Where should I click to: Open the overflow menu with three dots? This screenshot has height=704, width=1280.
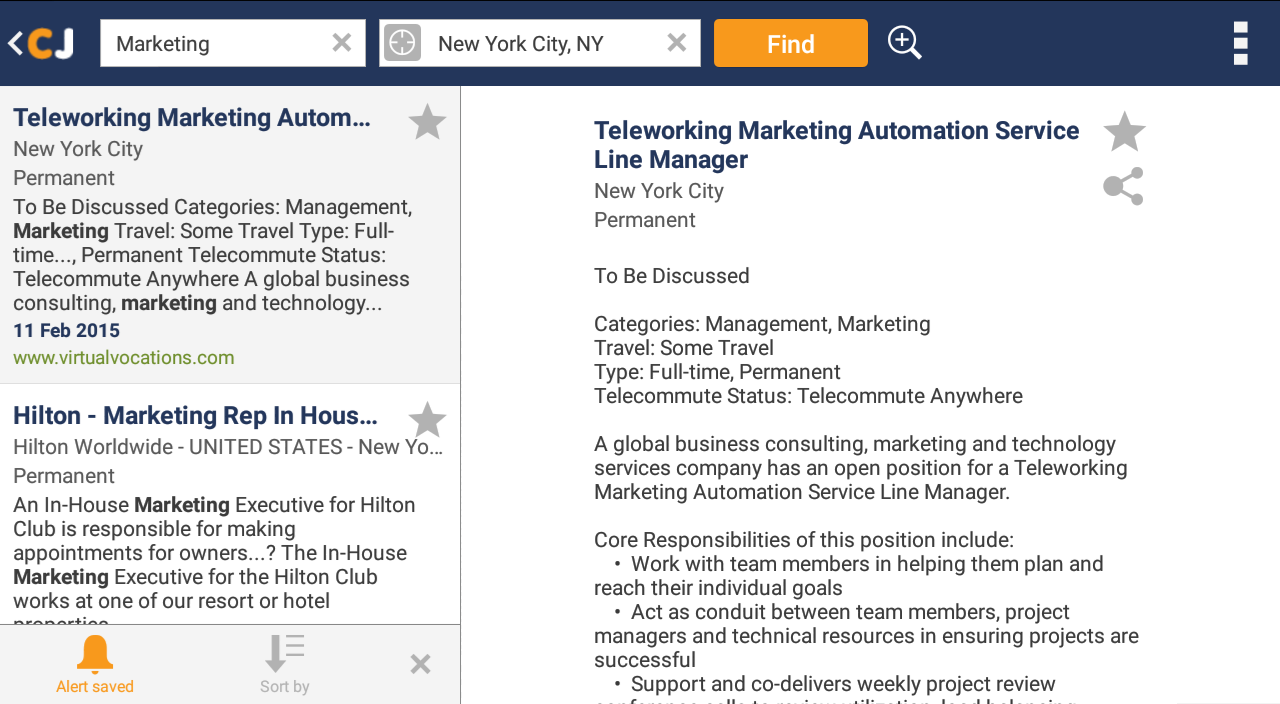tap(1240, 42)
